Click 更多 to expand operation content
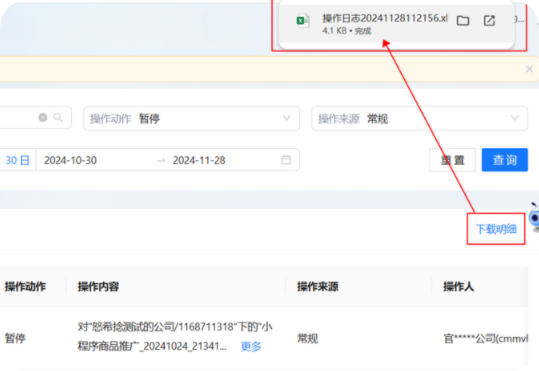 [x=251, y=346]
